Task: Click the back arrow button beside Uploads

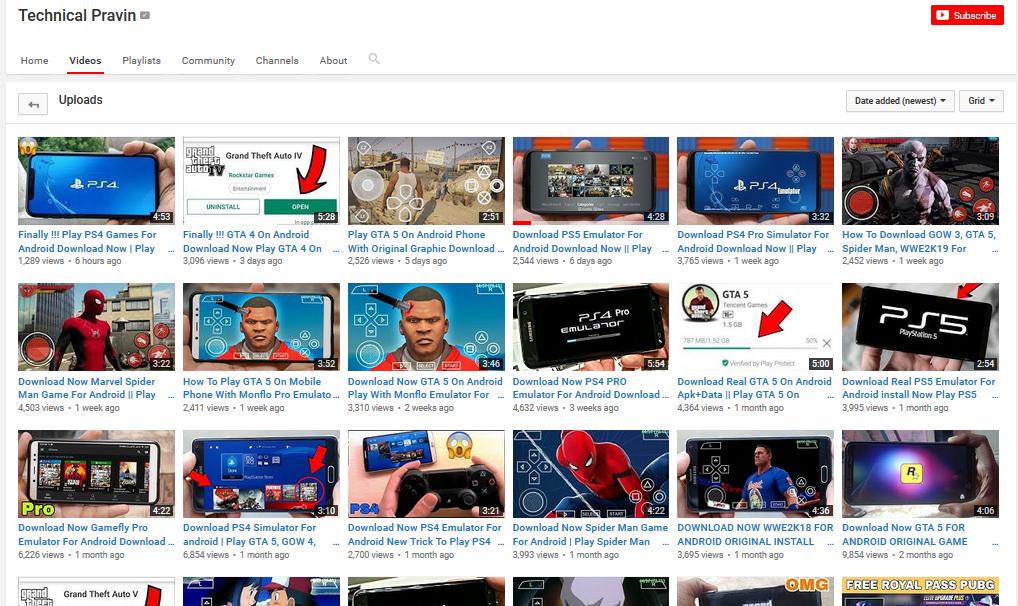Action: coord(33,104)
